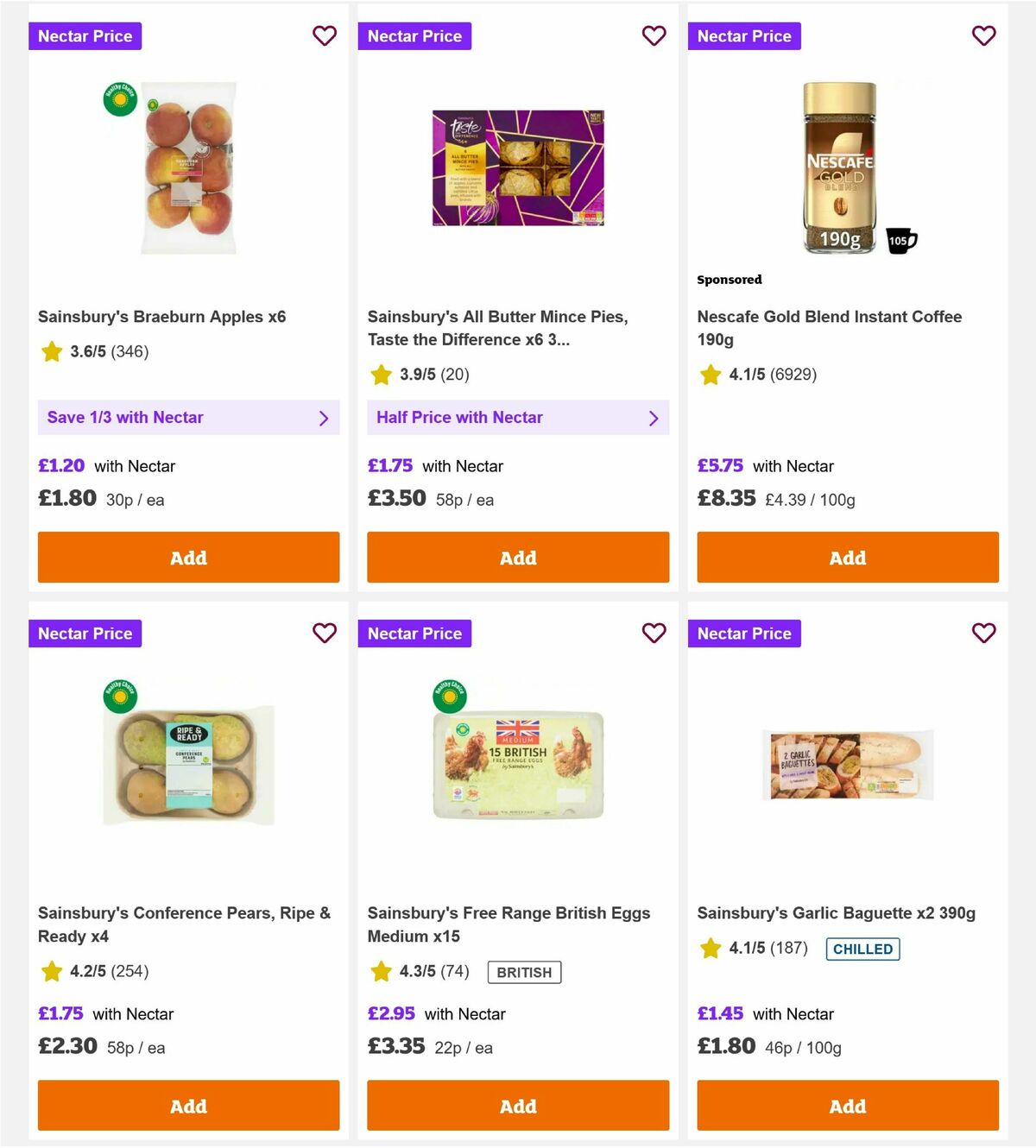Viewport: 1036px width, 1148px height.
Task: Click the heart icon on the Mince Pies
Action: click(x=654, y=36)
